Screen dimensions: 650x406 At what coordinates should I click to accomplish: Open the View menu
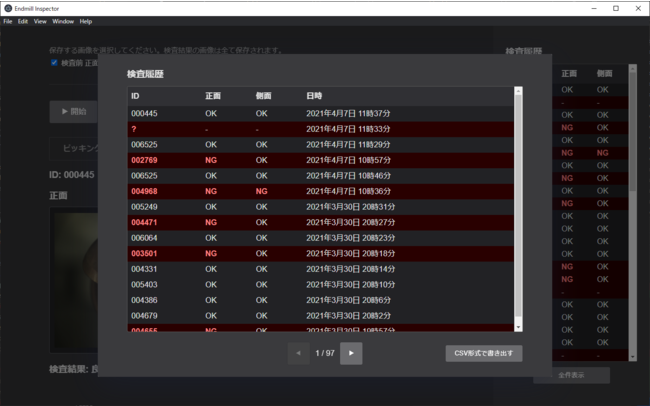tap(40, 21)
